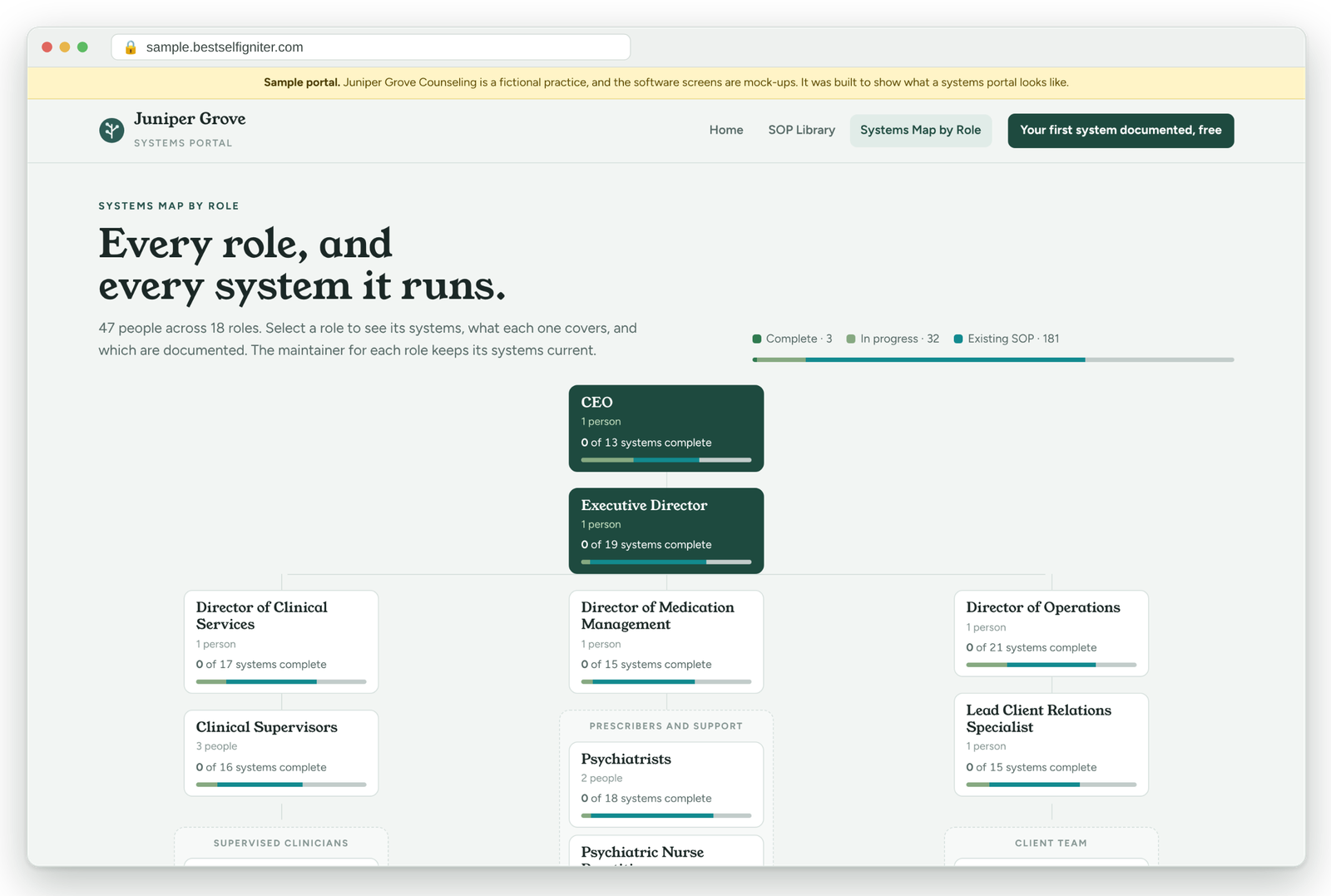Image resolution: width=1331 pixels, height=896 pixels.
Task: Open the Home nav item
Action: pos(726,130)
